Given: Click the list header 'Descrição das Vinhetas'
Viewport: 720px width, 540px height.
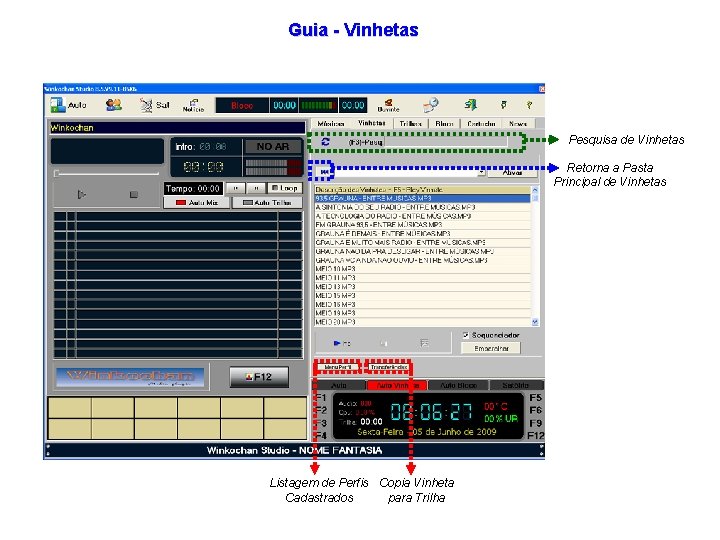Looking at the screenshot, I should (x=422, y=190).
